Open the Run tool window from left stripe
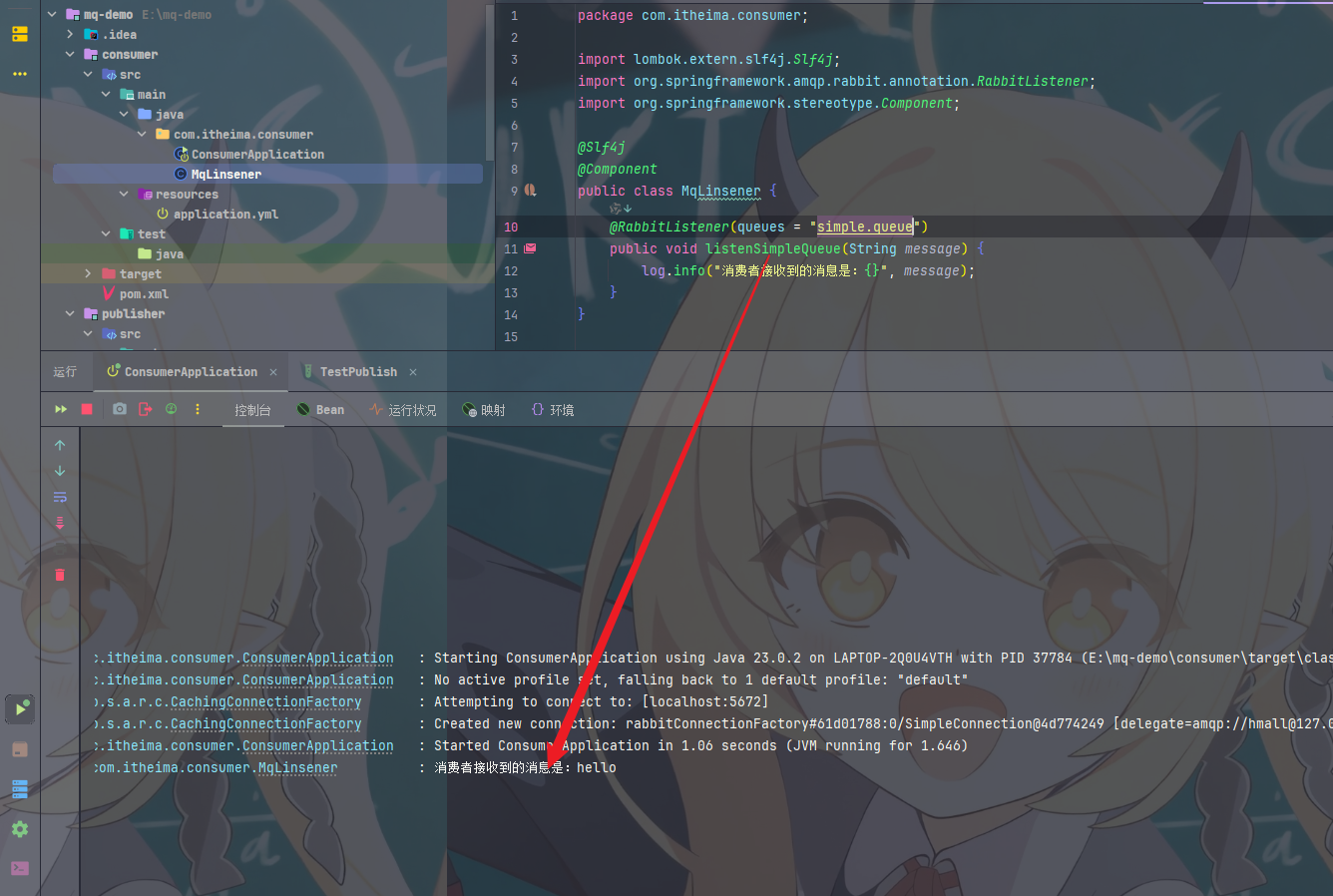Screen dimensions: 1333x896 (x=20, y=708)
